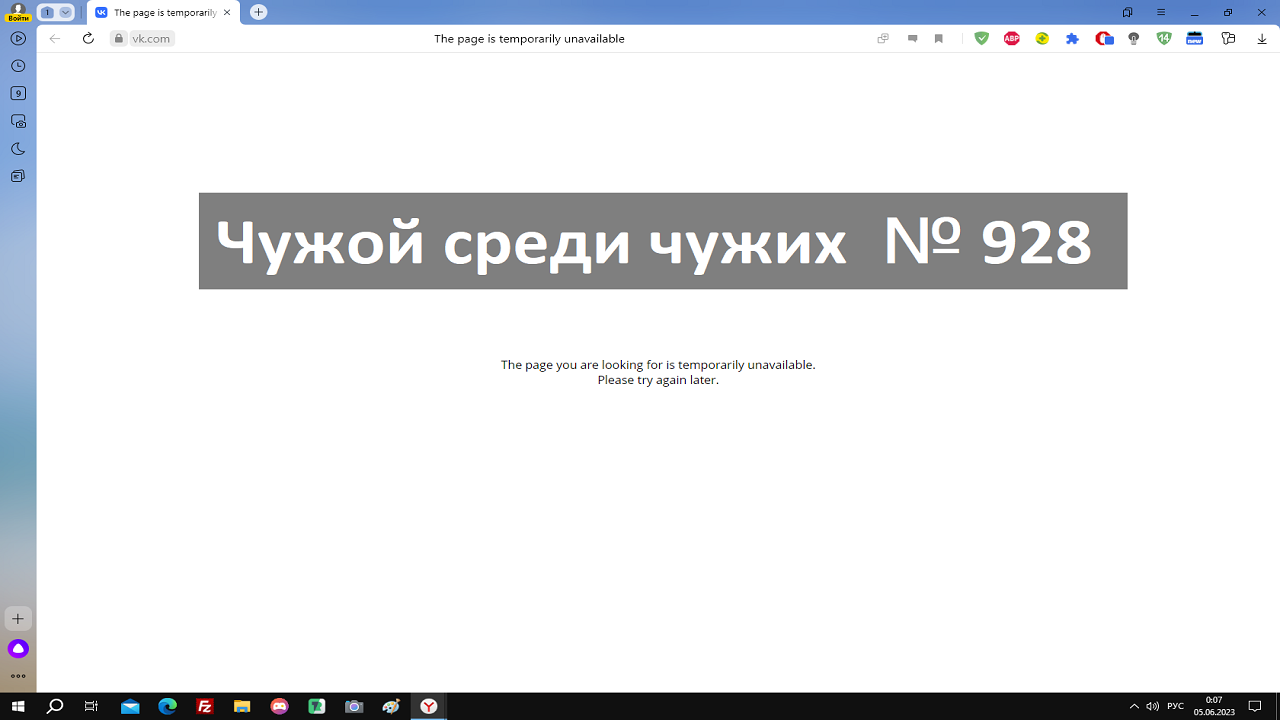The image size is (1280, 720).
Task: Open the collections icon in the sidebar
Action: pyautogui.click(x=18, y=176)
